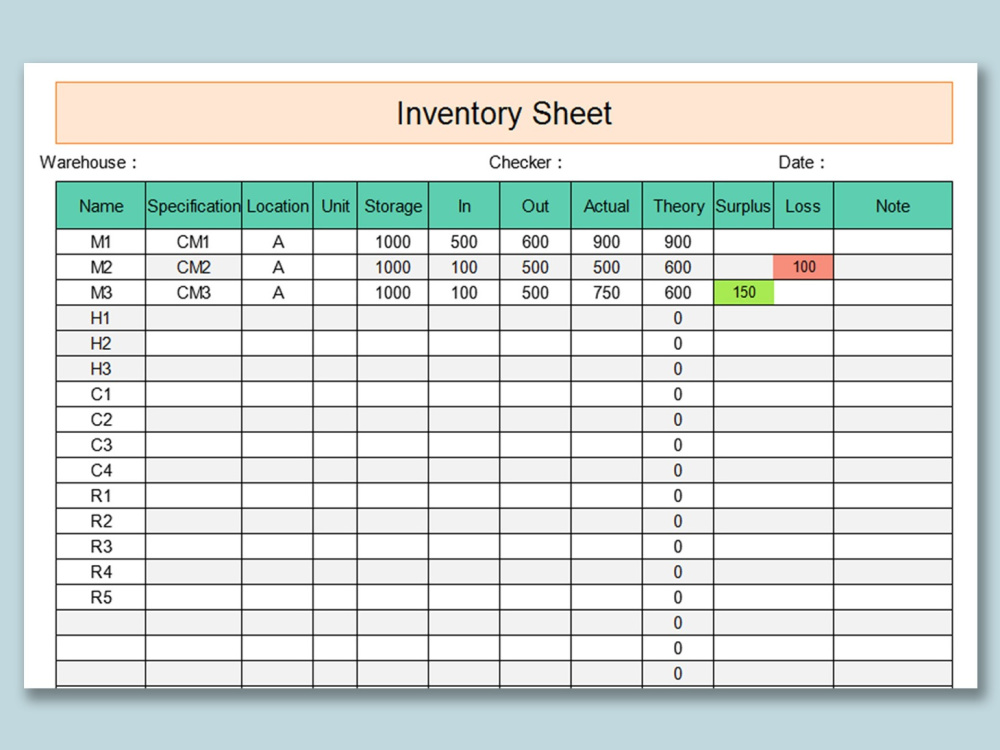Screen dimensions: 1000x750
Task: Click the R5 name cell
Action: 101,598
